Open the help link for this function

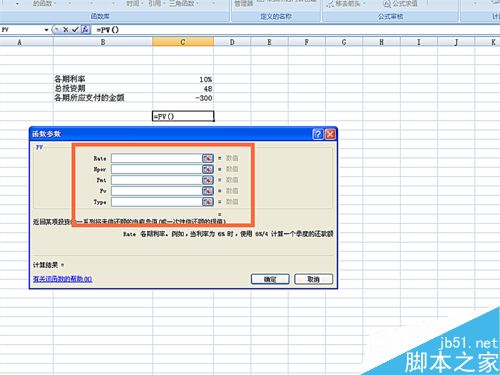pyautogui.click(x=62, y=279)
